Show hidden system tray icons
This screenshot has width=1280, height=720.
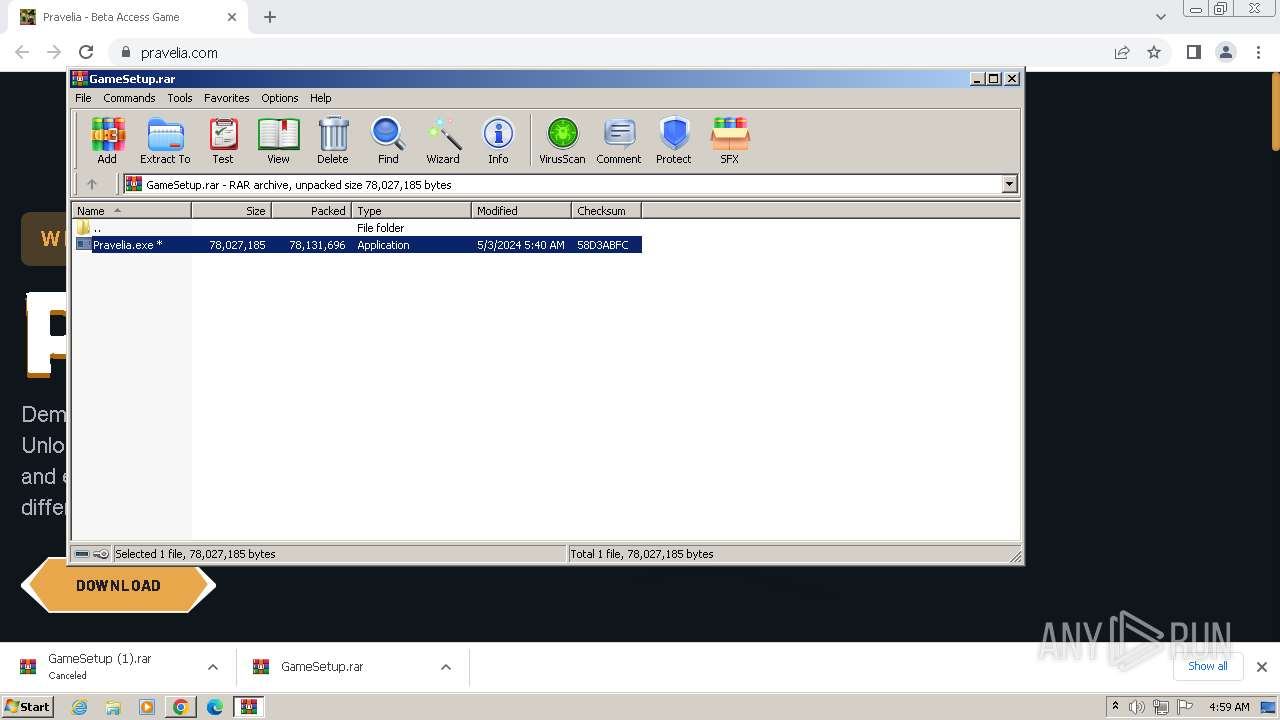tap(1115, 706)
